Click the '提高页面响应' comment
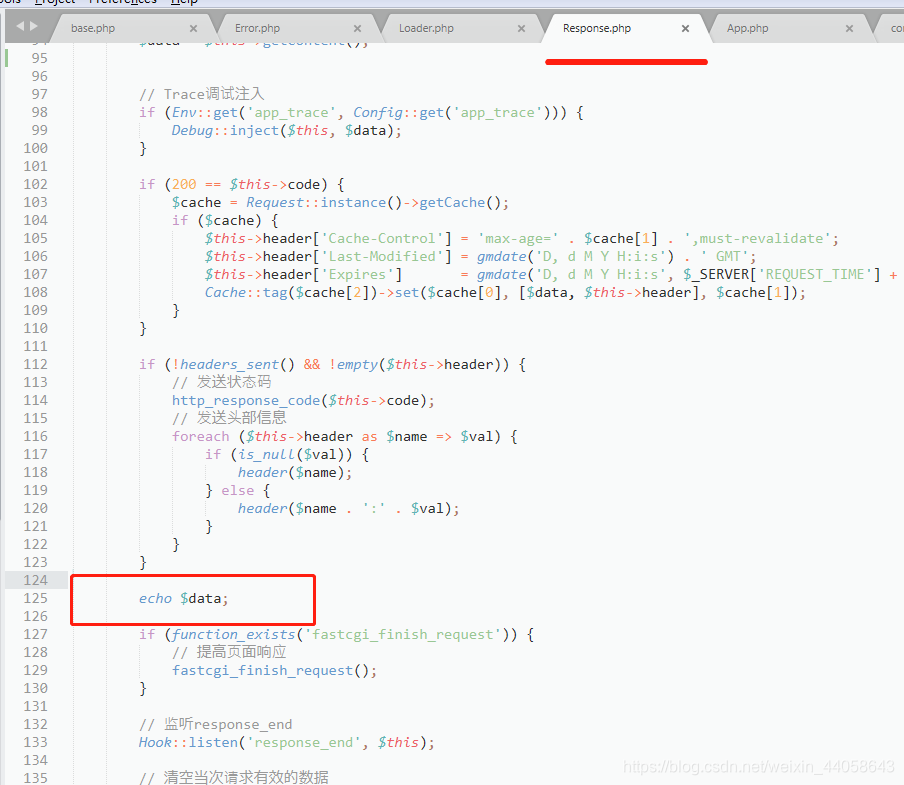Screen dimensions: 904x785 (x=229, y=652)
